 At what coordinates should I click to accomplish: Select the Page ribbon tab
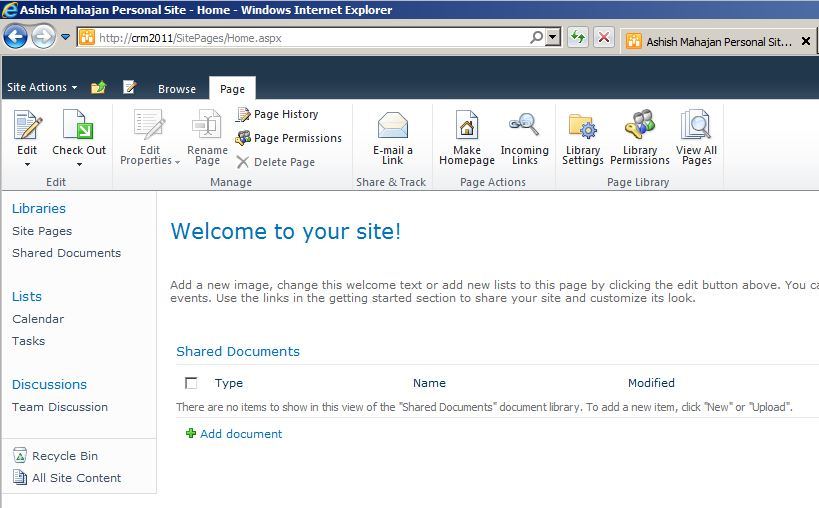click(232, 89)
